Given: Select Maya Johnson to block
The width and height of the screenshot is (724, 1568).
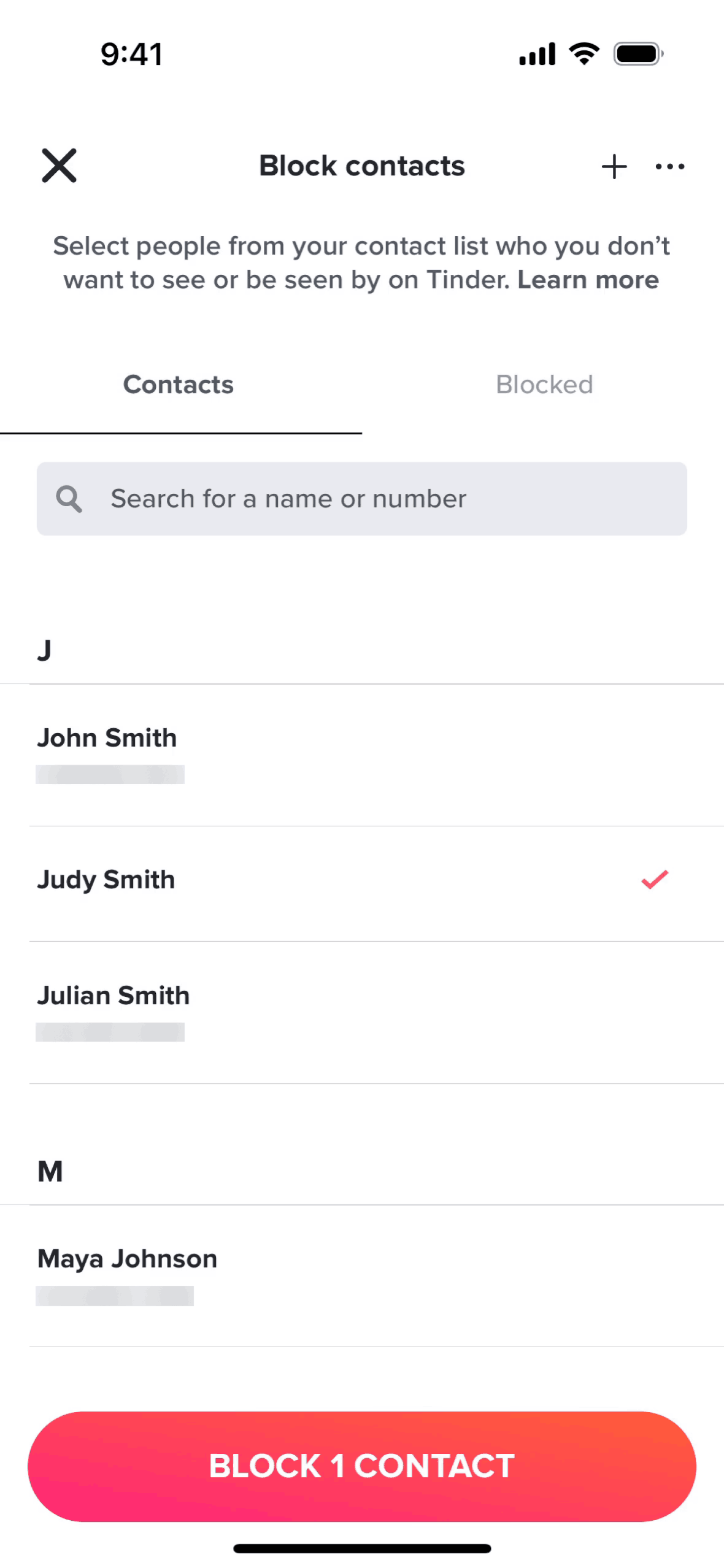Looking at the screenshot, I should click(x=128, y=1259).
